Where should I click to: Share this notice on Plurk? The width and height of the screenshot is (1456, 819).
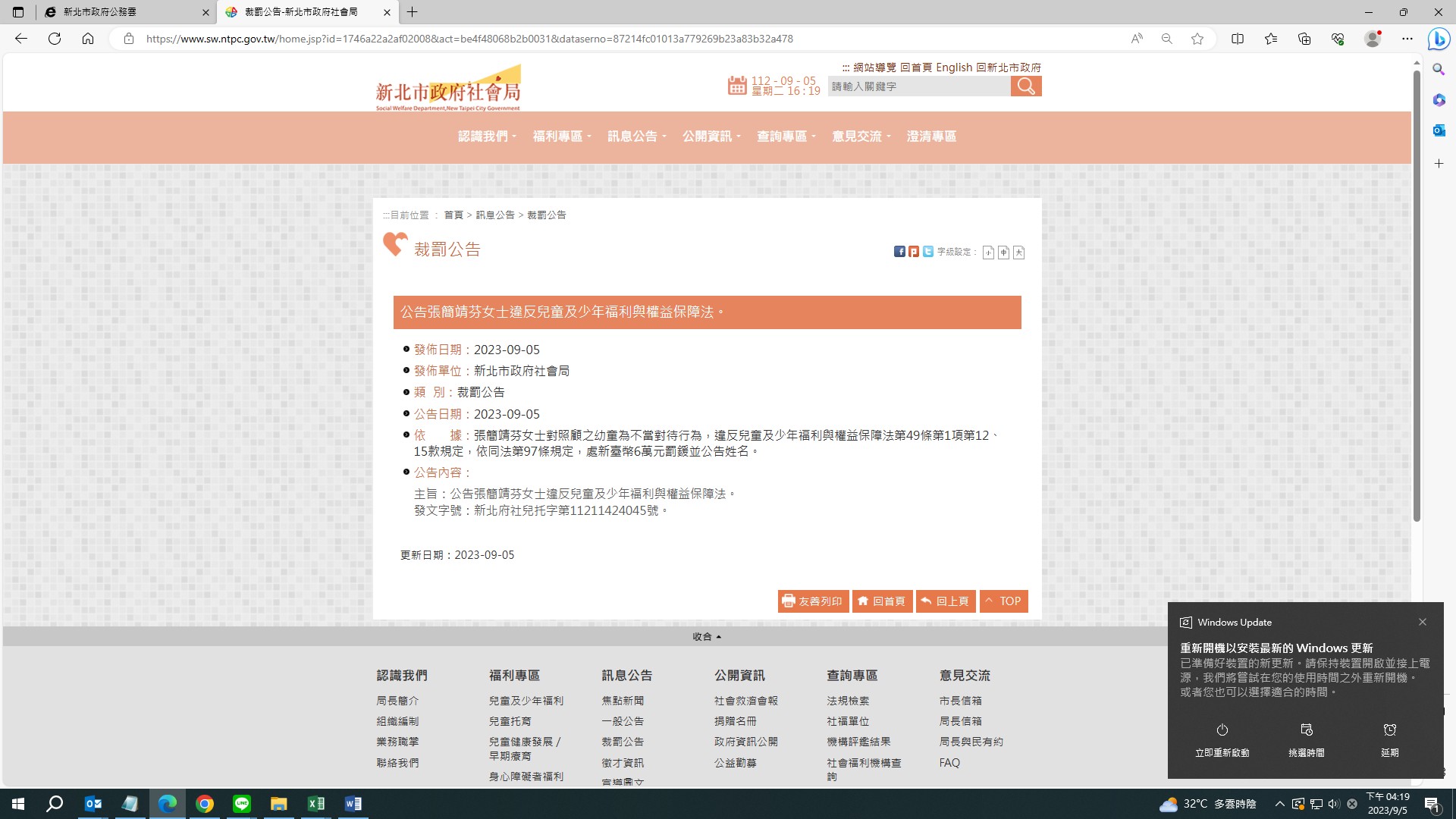pos(914,252)
